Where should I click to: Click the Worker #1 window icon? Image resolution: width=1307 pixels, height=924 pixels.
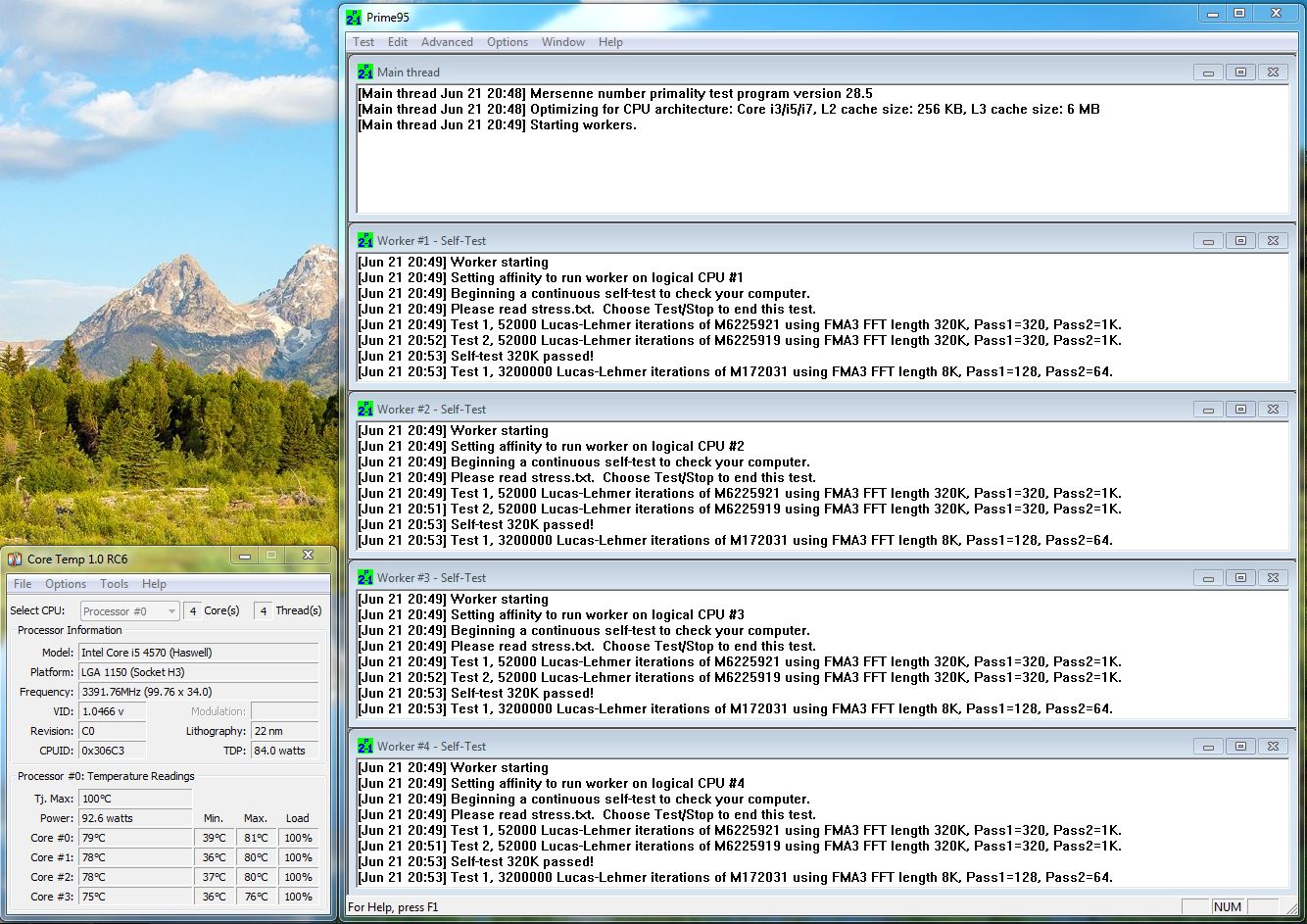(365, 240)
